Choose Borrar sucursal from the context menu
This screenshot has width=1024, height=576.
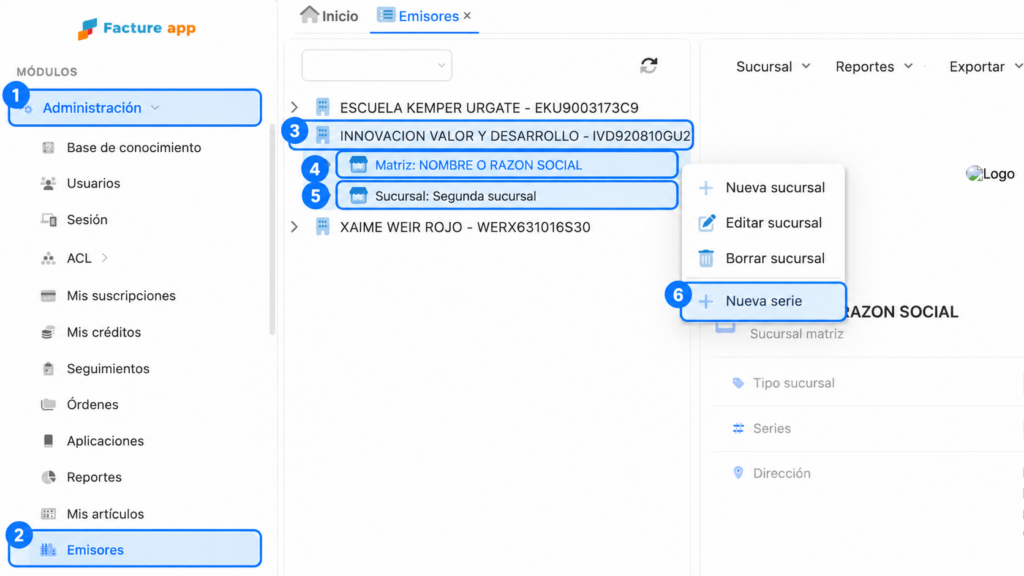pos(763,259)
